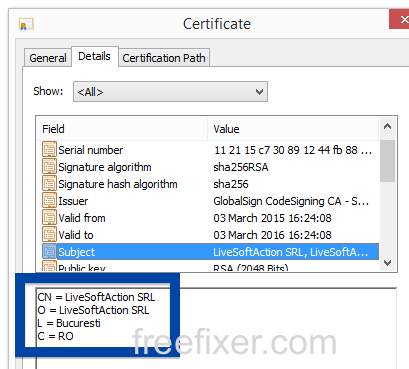Click the sha256RSA value

[x=241, y=167]
